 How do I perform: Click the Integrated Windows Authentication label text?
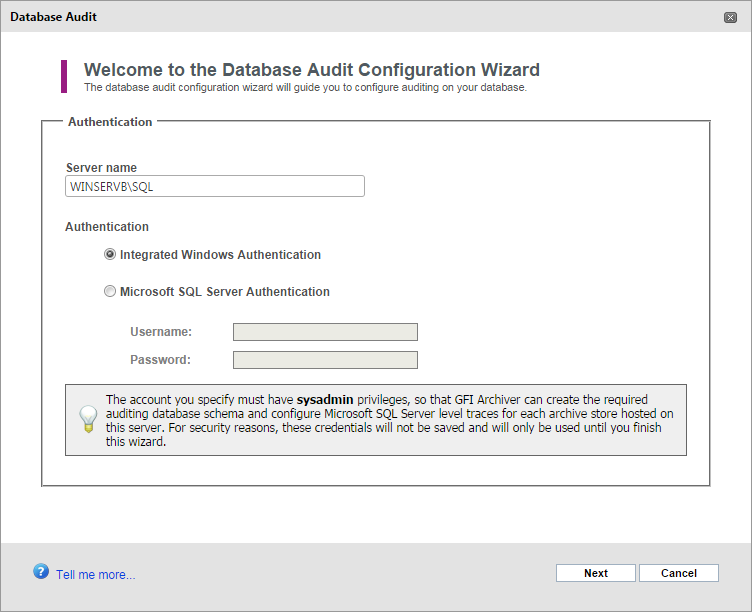point(220,255)
